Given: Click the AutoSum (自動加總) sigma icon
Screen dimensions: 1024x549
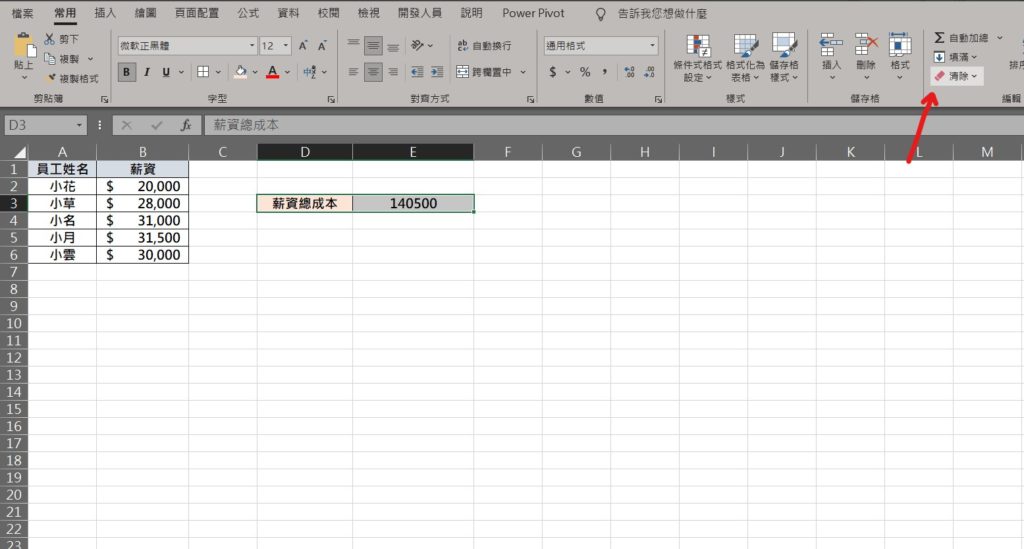Looking at the screenshot, I should (939, 37).
